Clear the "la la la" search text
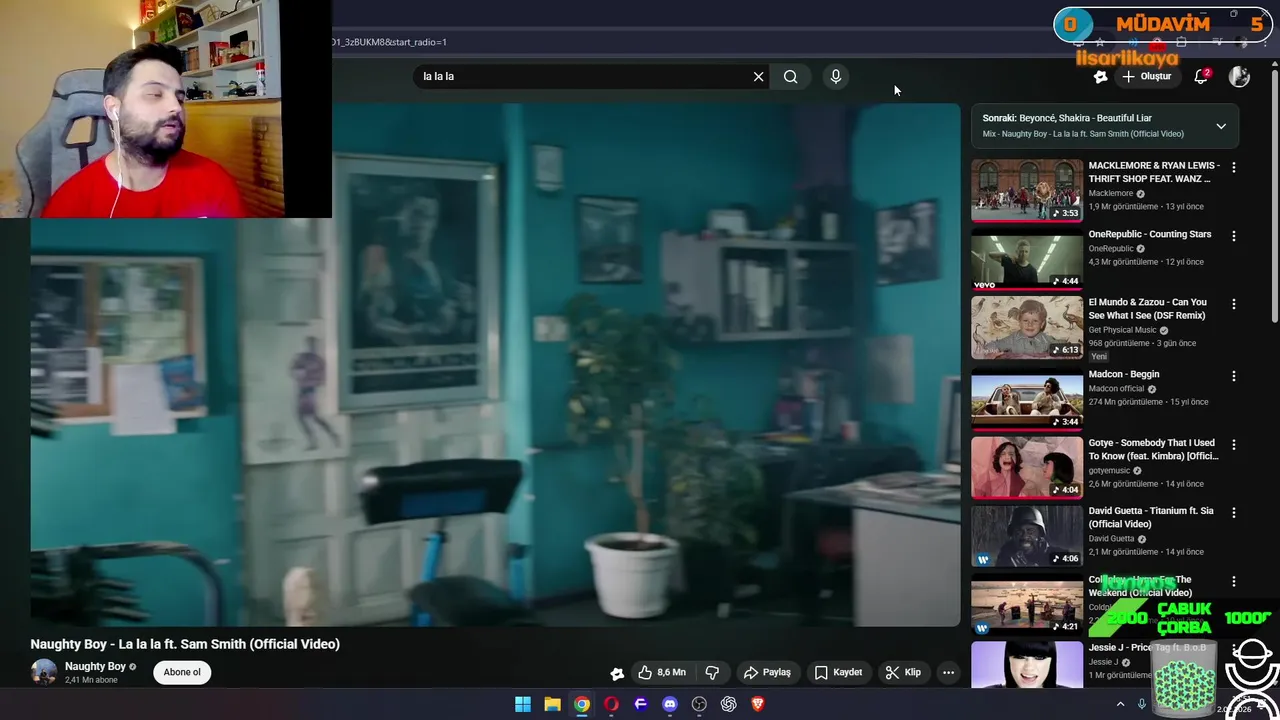The height and width of the screenshot is (720, 1280). tap(758, 76)
